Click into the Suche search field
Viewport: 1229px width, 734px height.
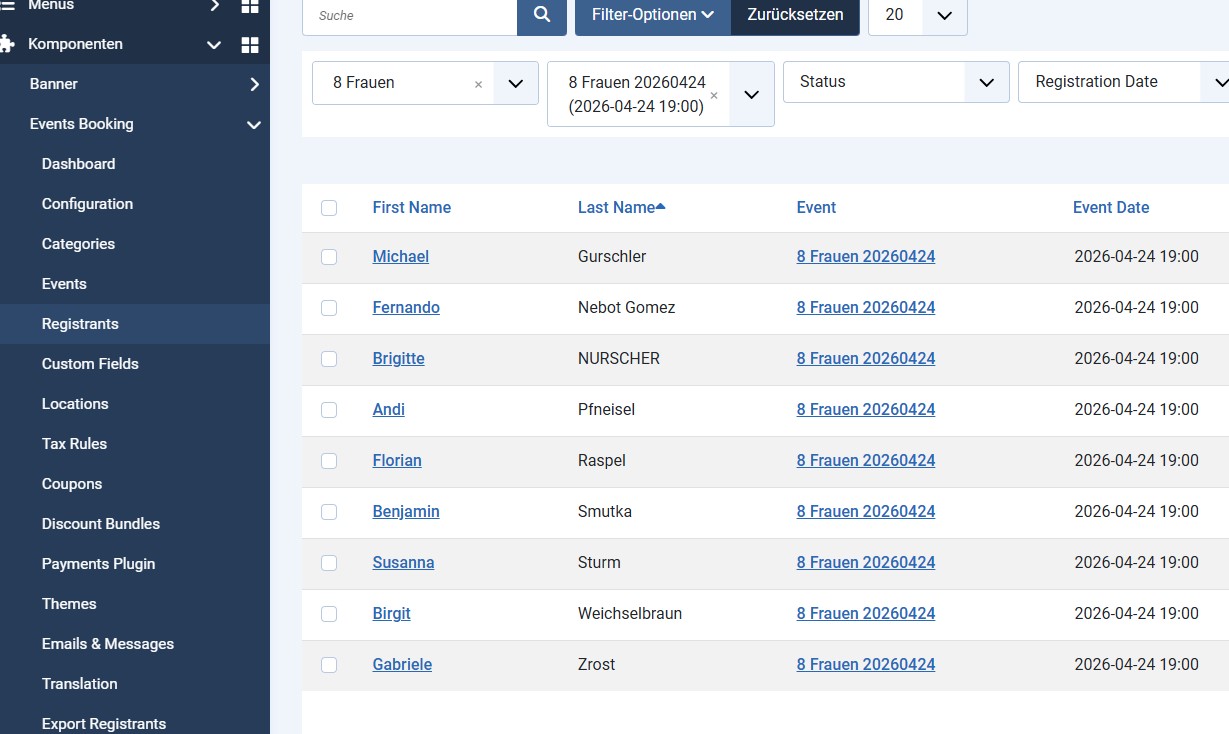(410, 15)
